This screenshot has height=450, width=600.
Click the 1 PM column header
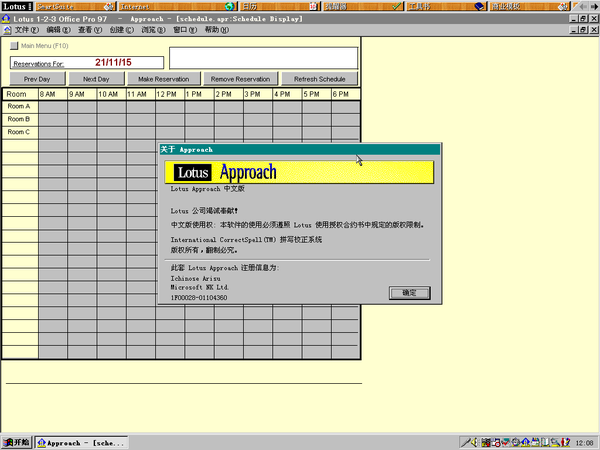click(199, 94)
